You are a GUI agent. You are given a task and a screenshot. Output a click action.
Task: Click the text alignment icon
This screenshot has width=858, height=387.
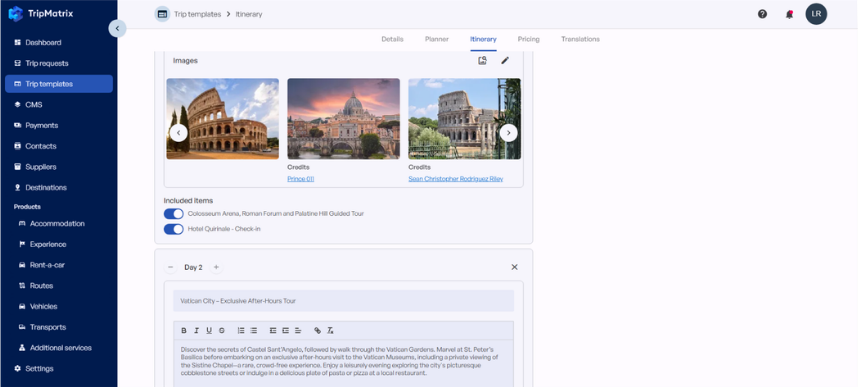[x=298, y=331]
